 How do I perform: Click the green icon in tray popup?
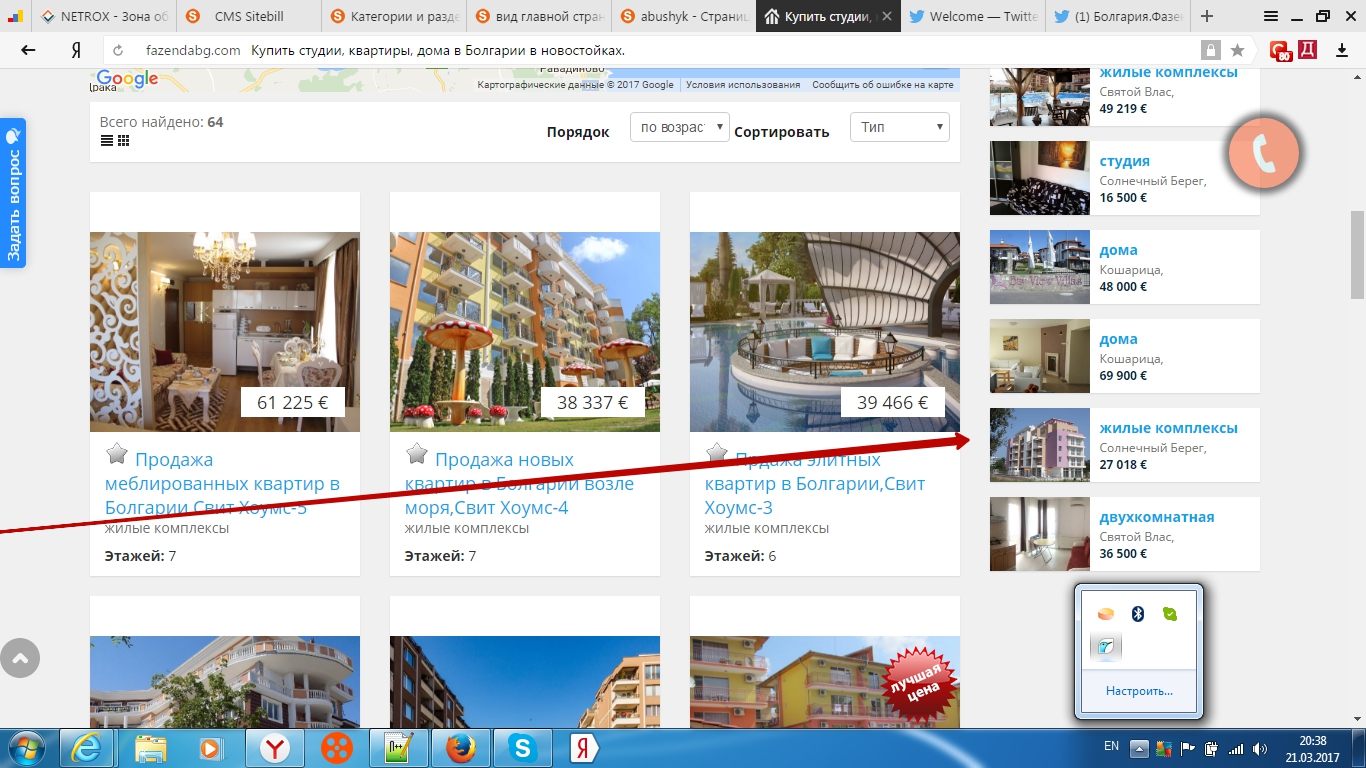point(1170,613)
